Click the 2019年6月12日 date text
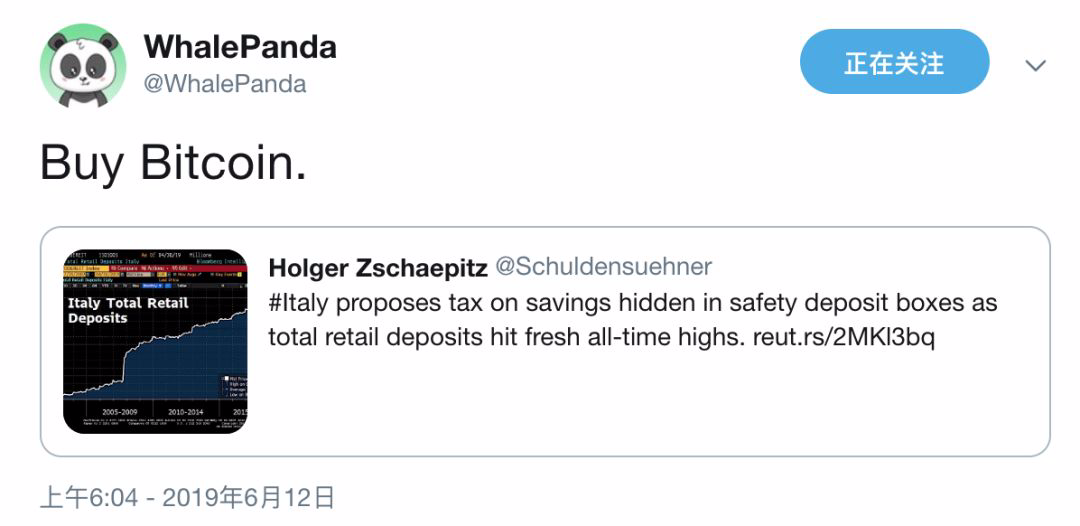 coord(248,497)
